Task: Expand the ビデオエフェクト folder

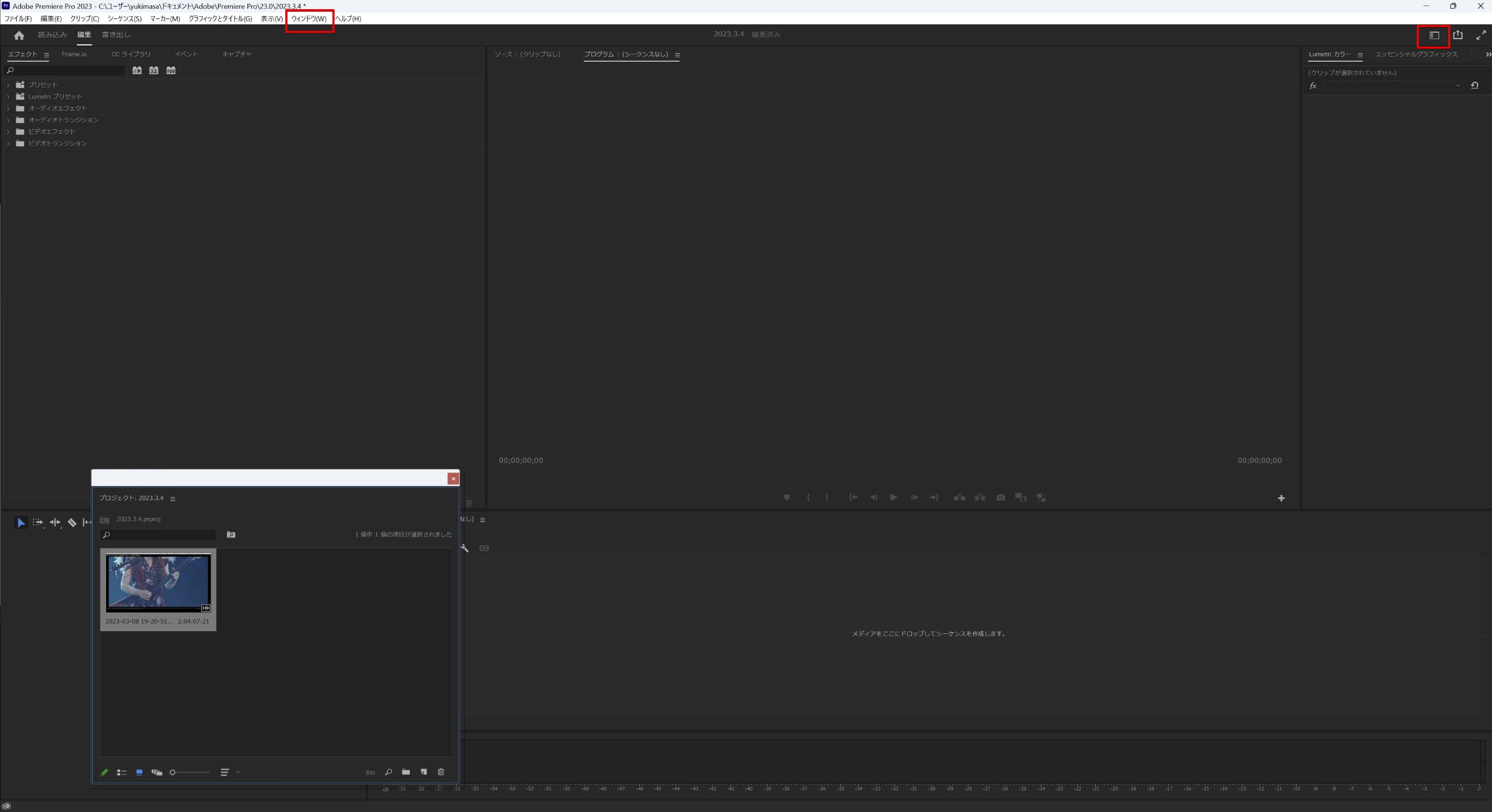Action: (8, 132)
